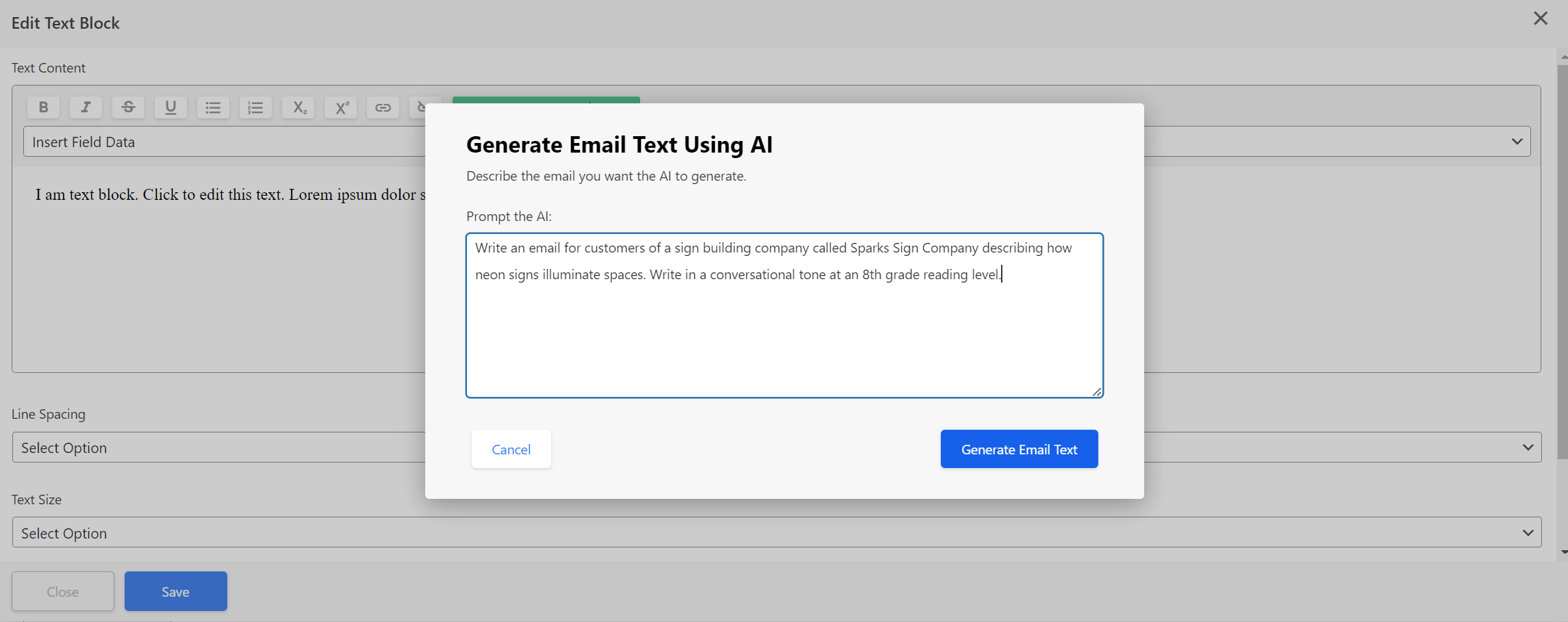This screenshot has width=1568, height=622.
Task: Close the Edit Text Block editor
Action: (63, 591)
